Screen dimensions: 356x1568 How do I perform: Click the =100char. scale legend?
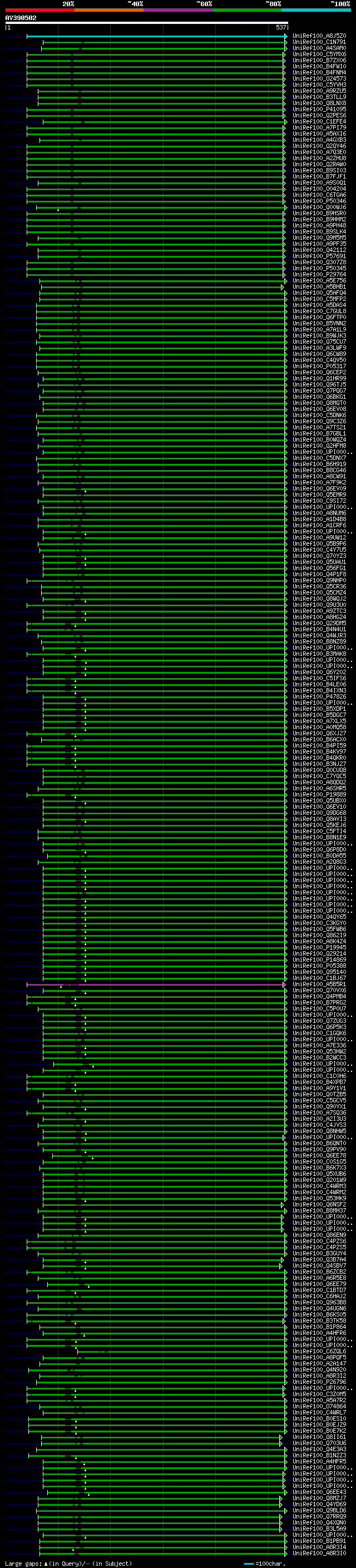pos(265,1564)
